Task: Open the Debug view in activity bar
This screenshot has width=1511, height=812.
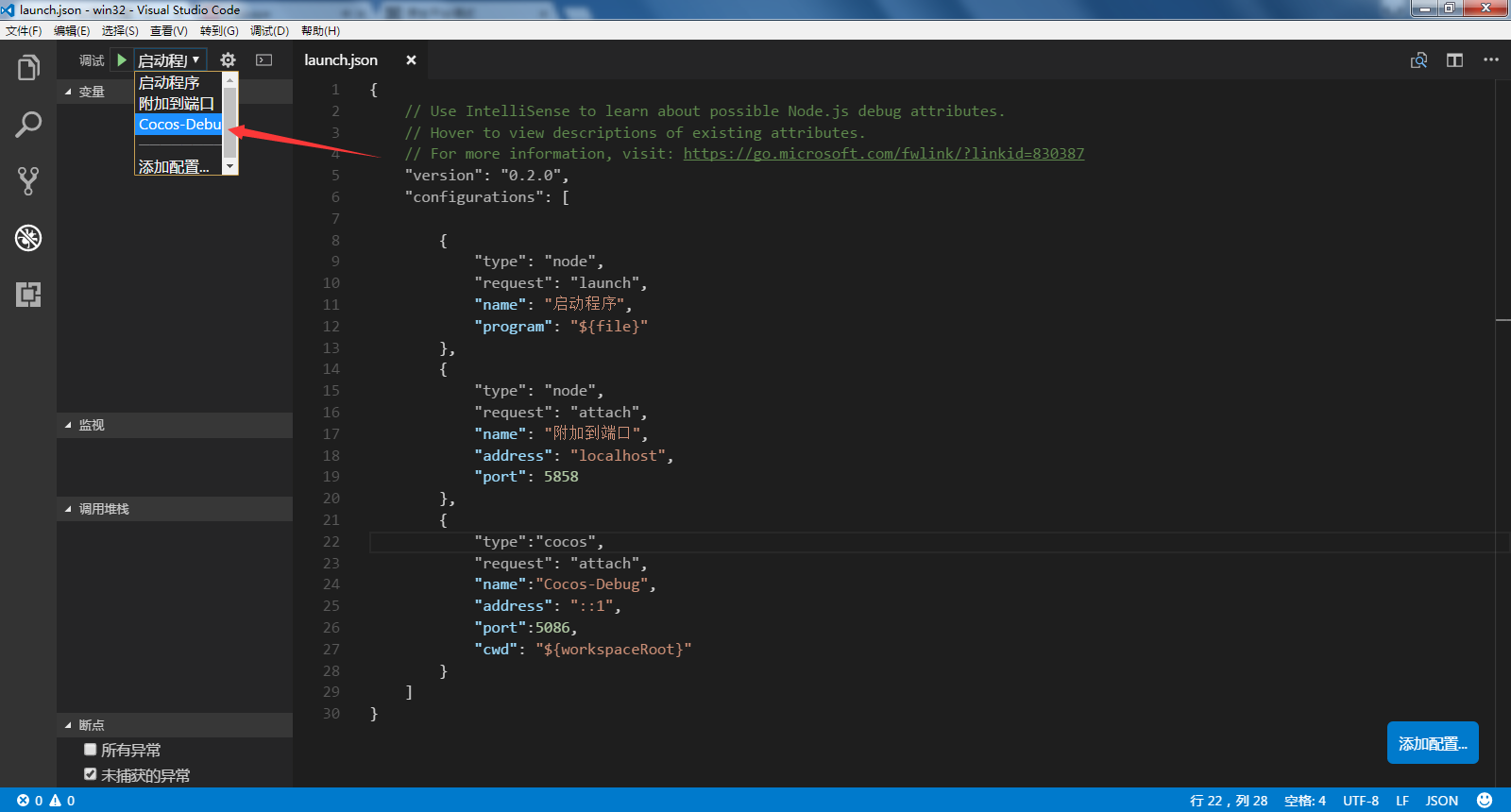Action: 28,238
